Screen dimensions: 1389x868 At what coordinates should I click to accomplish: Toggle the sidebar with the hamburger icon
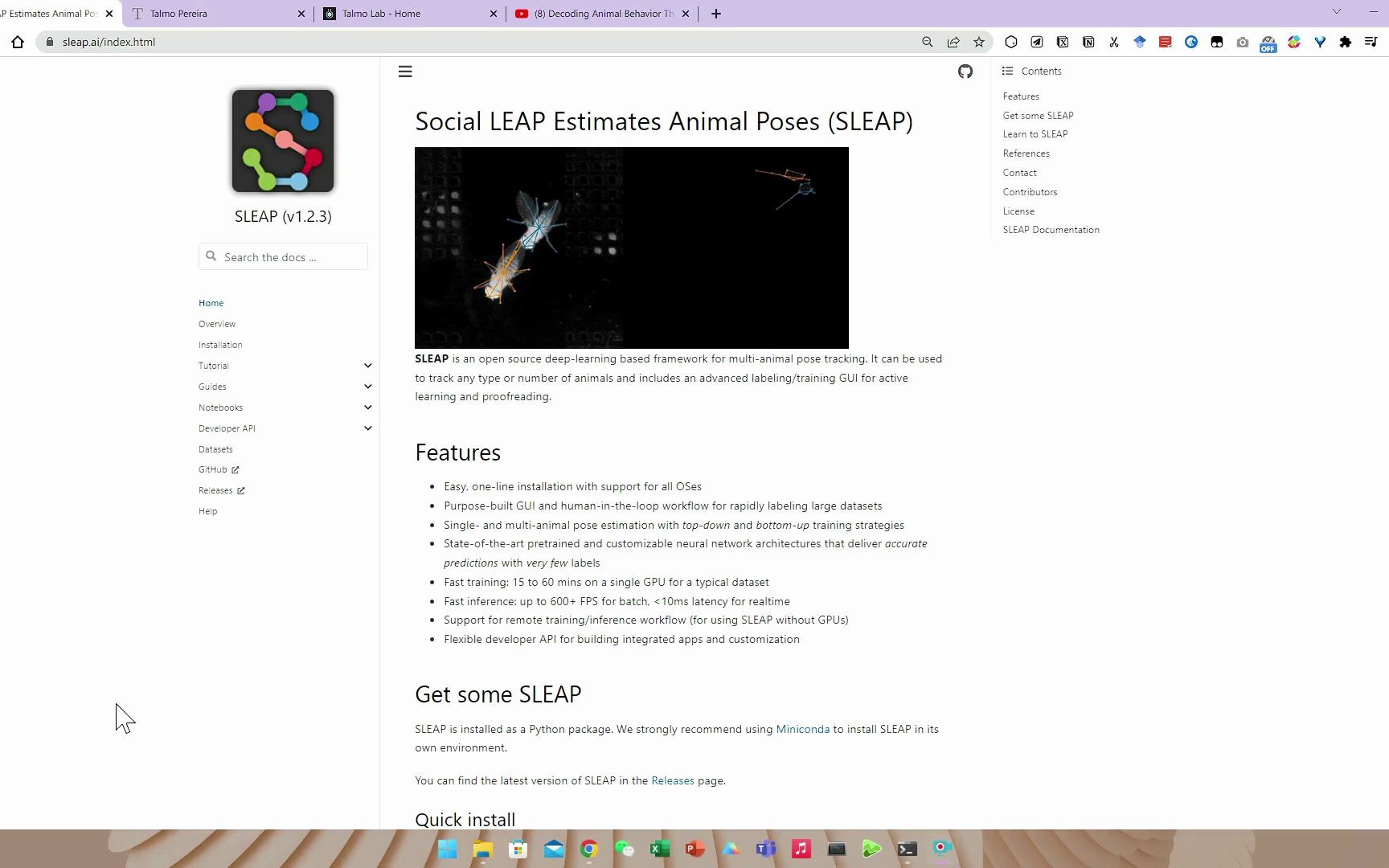pyautogui.click(x=405, y=72)
